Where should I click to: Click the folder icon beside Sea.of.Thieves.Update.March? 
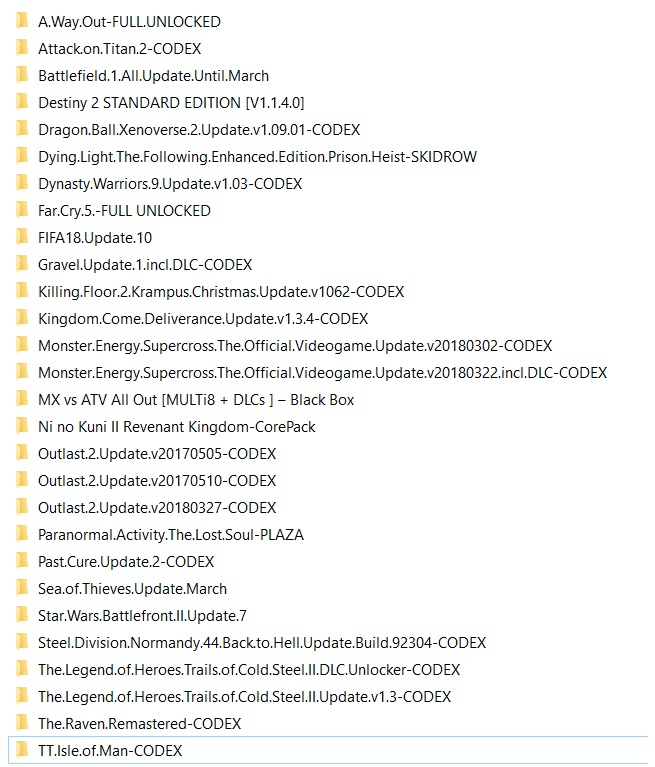(x=22, y=588)
